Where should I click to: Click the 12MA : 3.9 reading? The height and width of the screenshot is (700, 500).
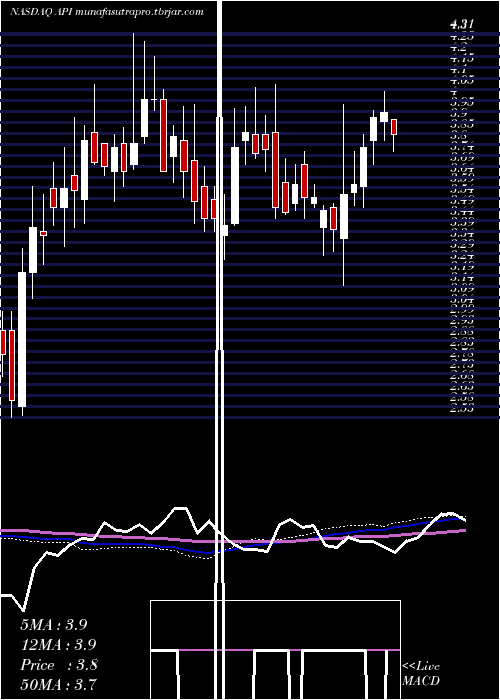coord(58,645)
